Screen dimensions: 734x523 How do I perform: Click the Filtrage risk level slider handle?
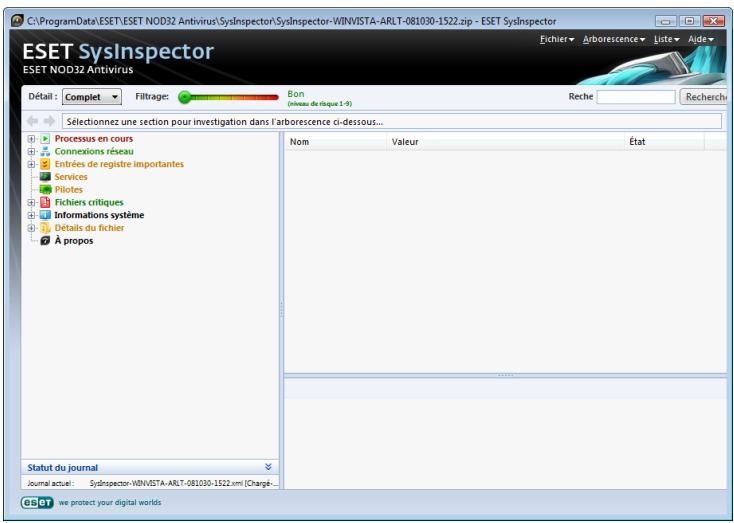pos(185,97)
